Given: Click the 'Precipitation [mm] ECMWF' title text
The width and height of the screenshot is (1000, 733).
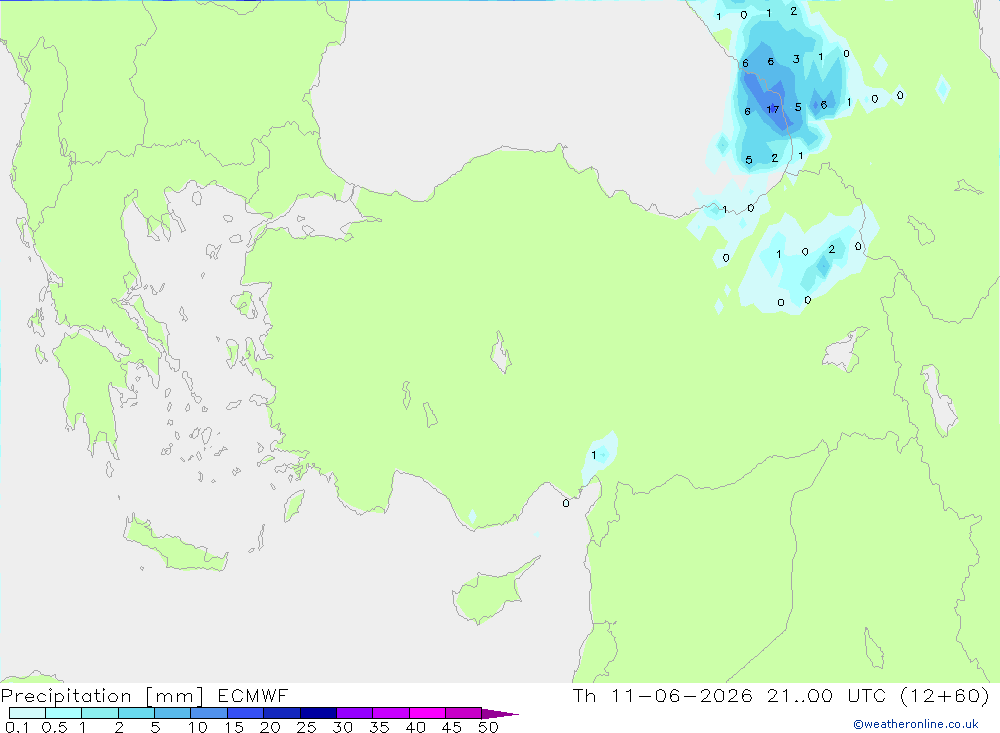Looking at the screenshot, I should (x=145, y=695).
